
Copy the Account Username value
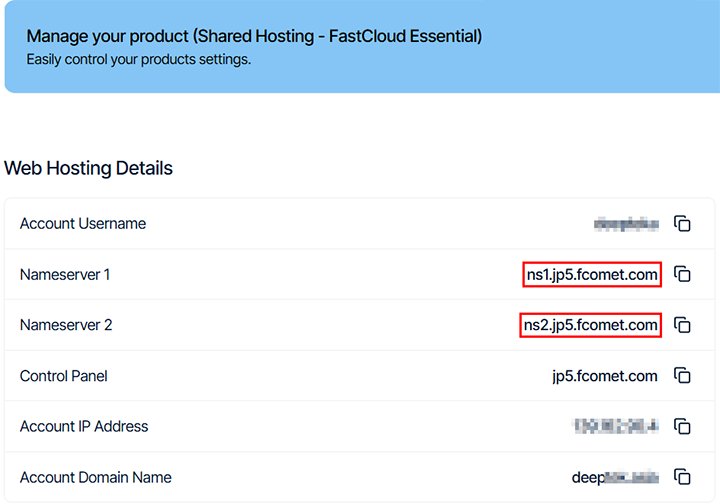pyautogui.click(x=682, y=224)
